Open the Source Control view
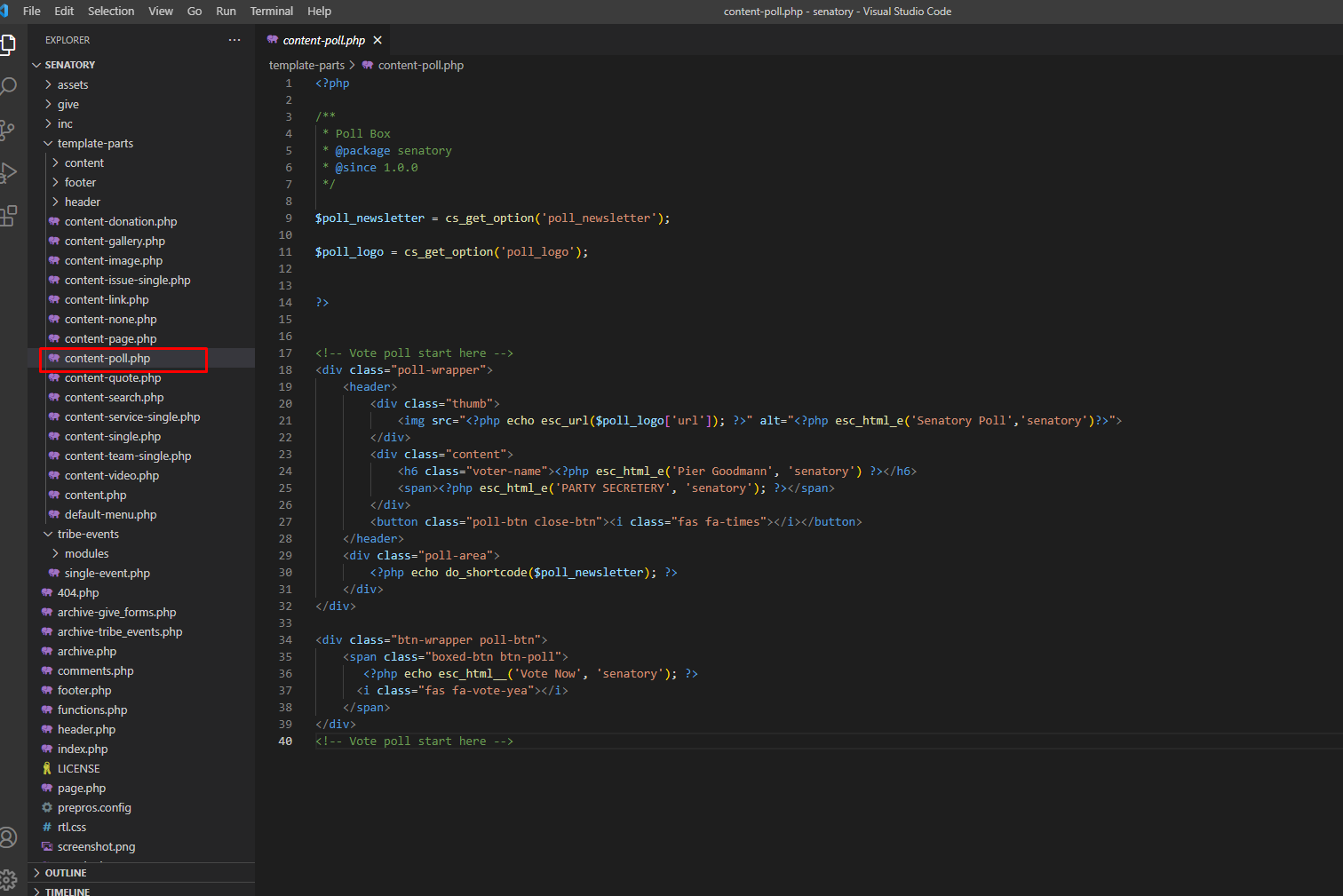 pos(8,130)
